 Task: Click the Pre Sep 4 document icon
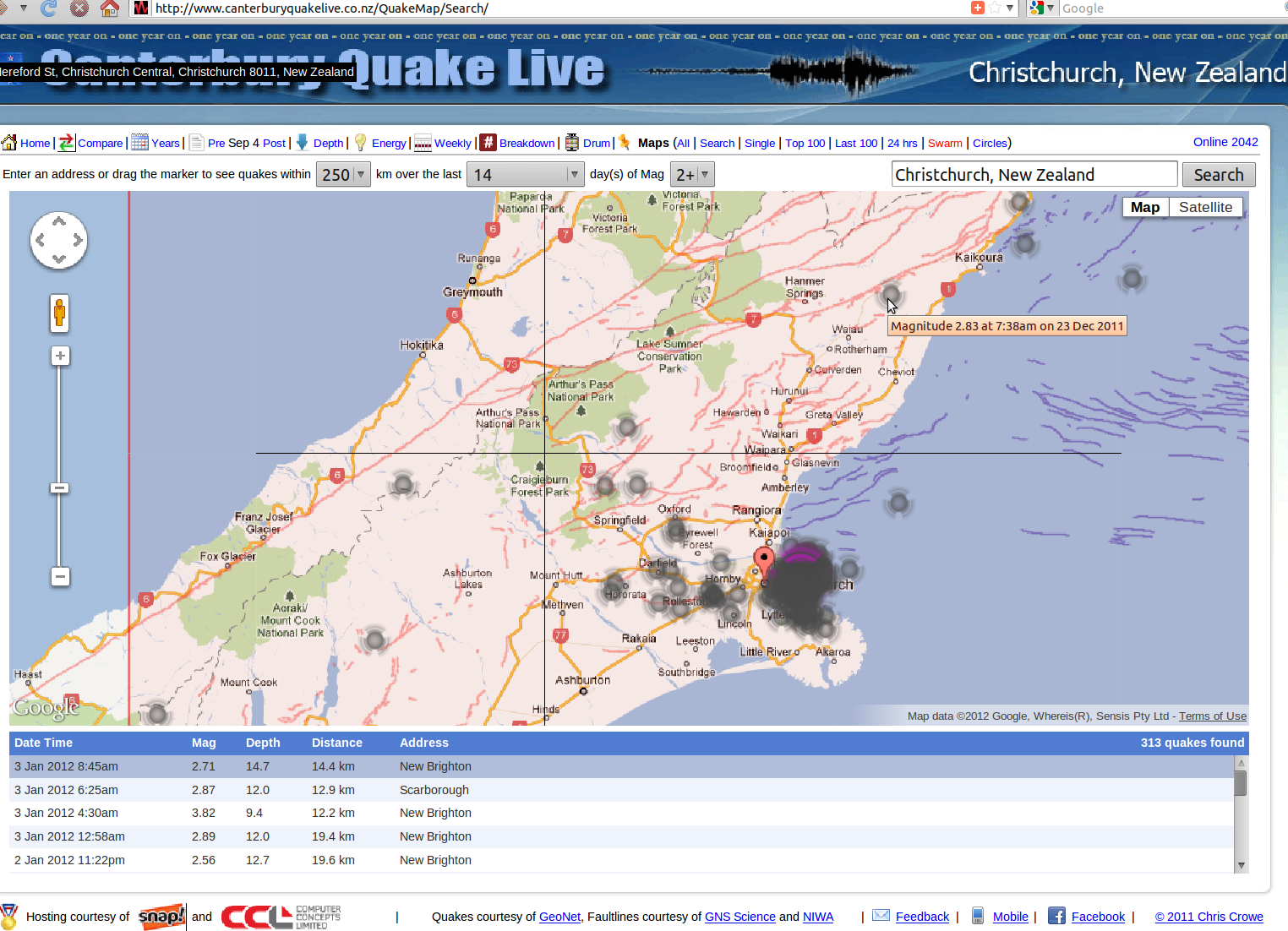(x=196, y=143)
